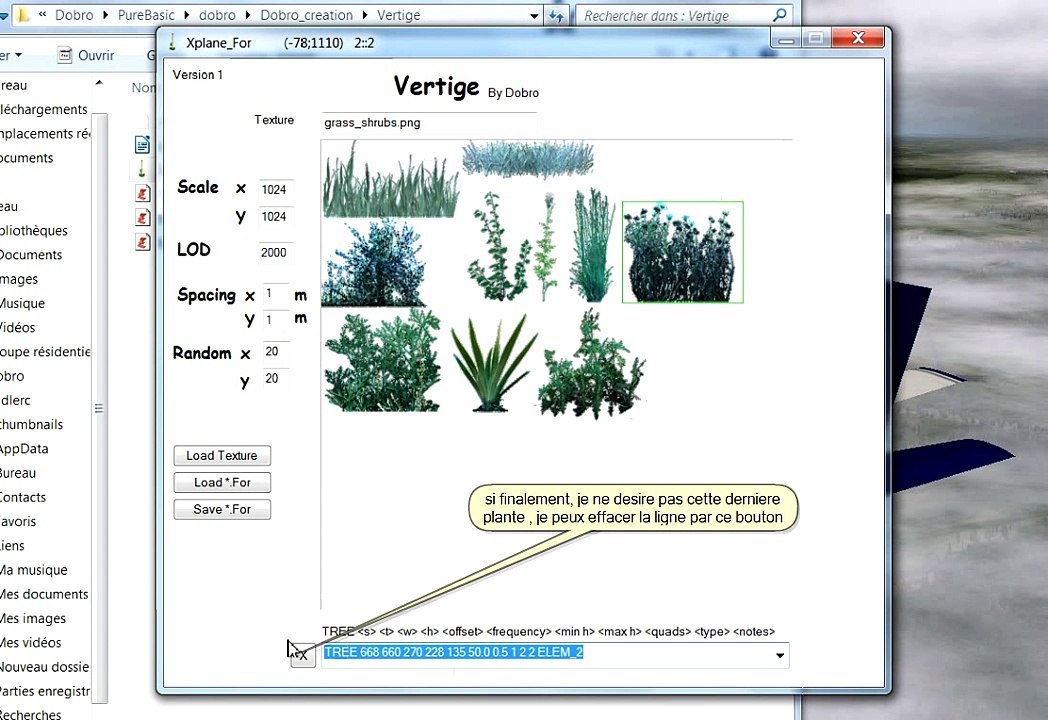
Task: Select the slender light-green stem sprite
Action: coord(547,247)
